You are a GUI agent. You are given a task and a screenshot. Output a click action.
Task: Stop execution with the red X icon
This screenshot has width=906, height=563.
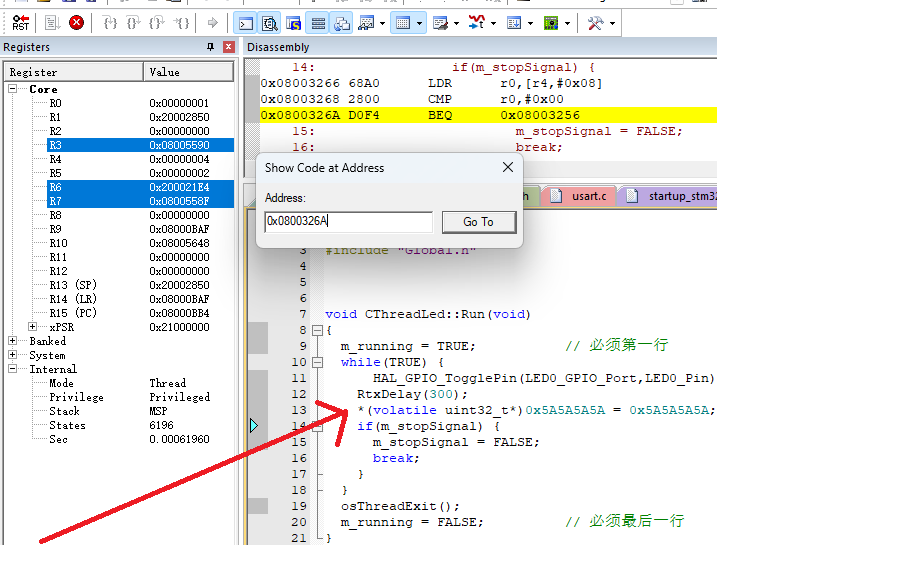76,23
